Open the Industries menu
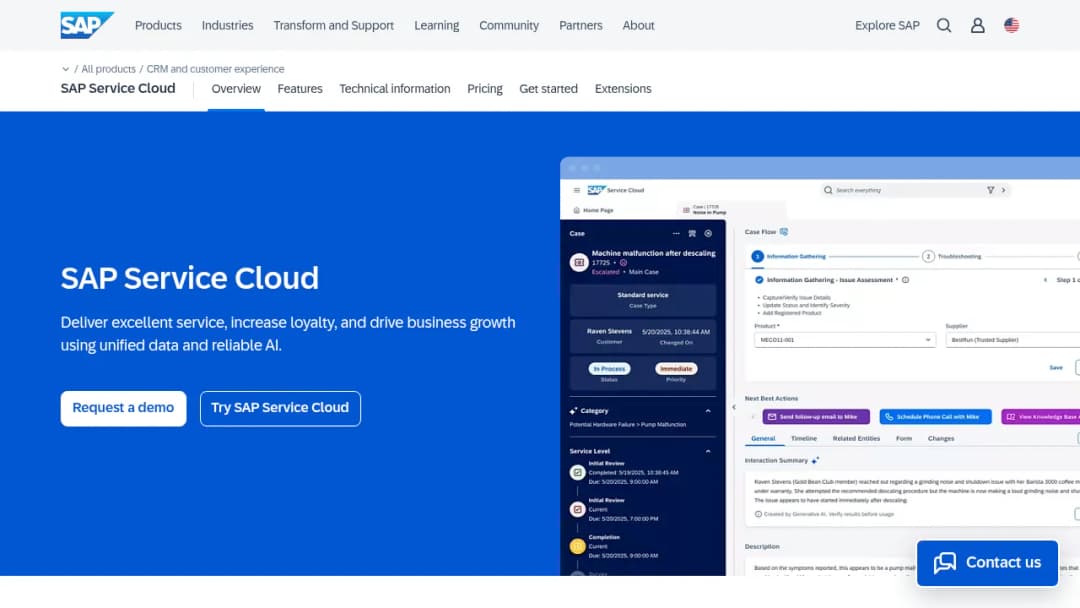The height and width of the screenshot is (608, 1080). 227,25
